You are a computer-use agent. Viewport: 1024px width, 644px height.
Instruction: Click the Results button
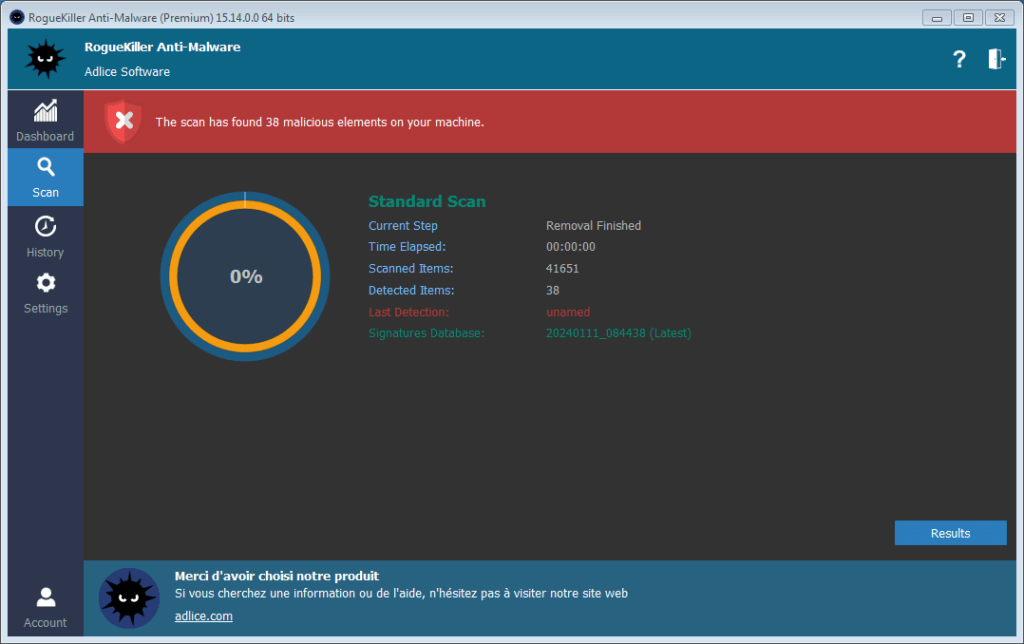[950, 533]
